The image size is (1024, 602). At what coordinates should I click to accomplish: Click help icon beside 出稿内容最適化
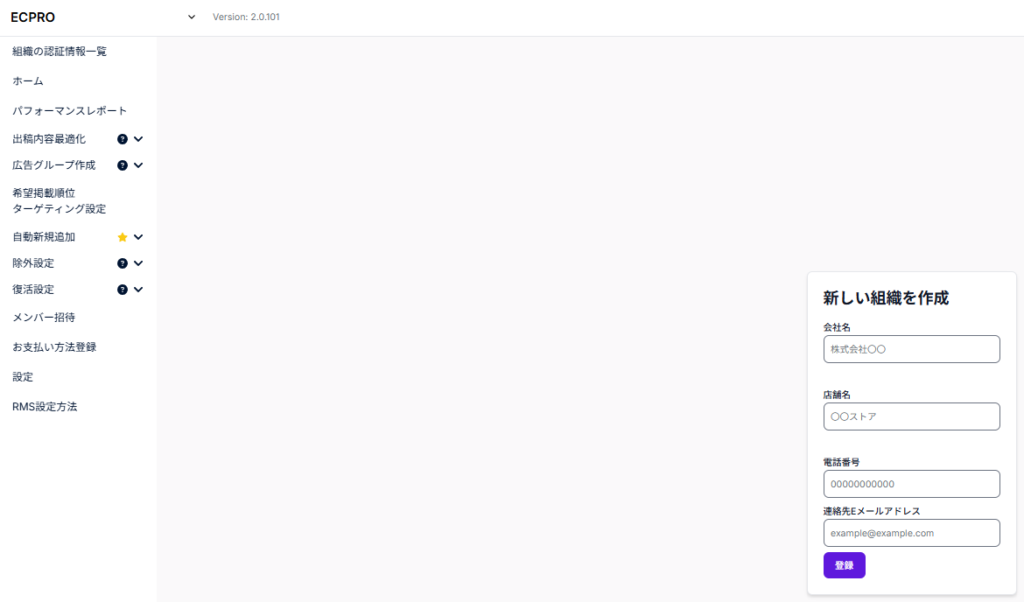click(122, 139)
